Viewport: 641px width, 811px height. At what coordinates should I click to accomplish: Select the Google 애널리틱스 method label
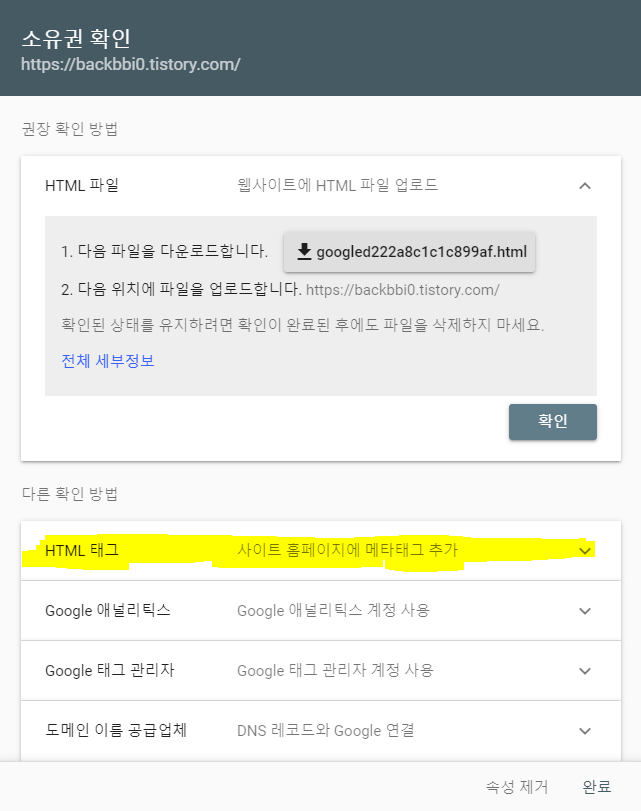pos(108,610)
